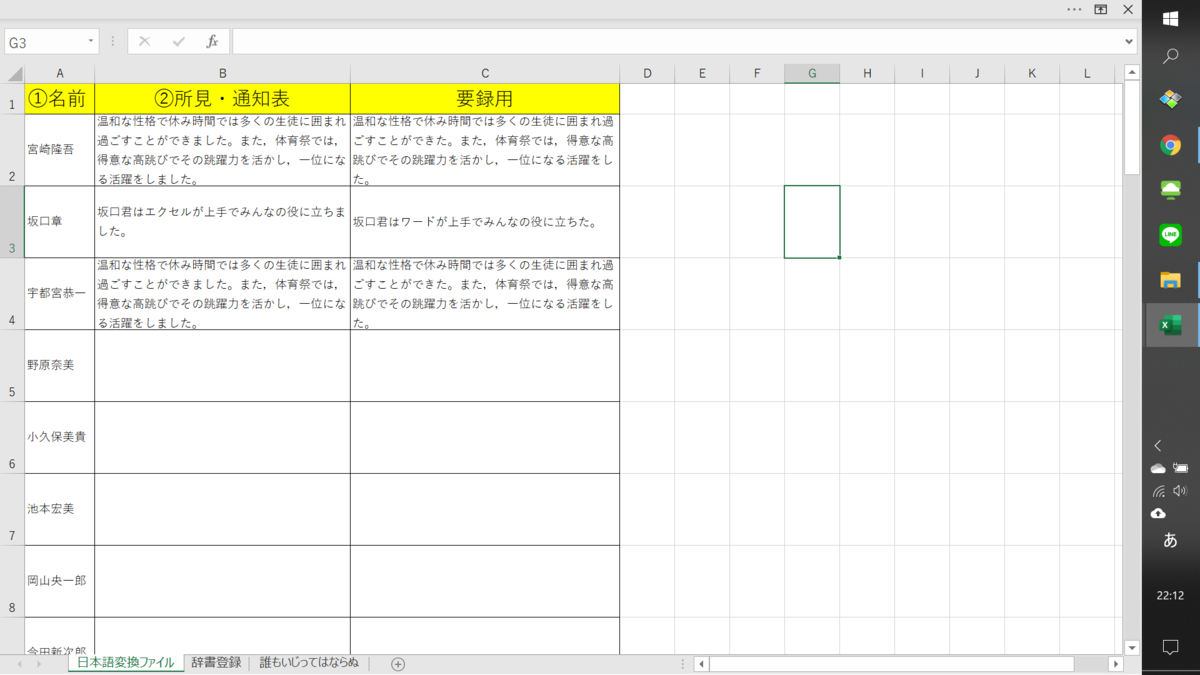Viewport: 1200px width, 675px height.
Task: Add a new sheet with plus button
Action: pos(398,664)
